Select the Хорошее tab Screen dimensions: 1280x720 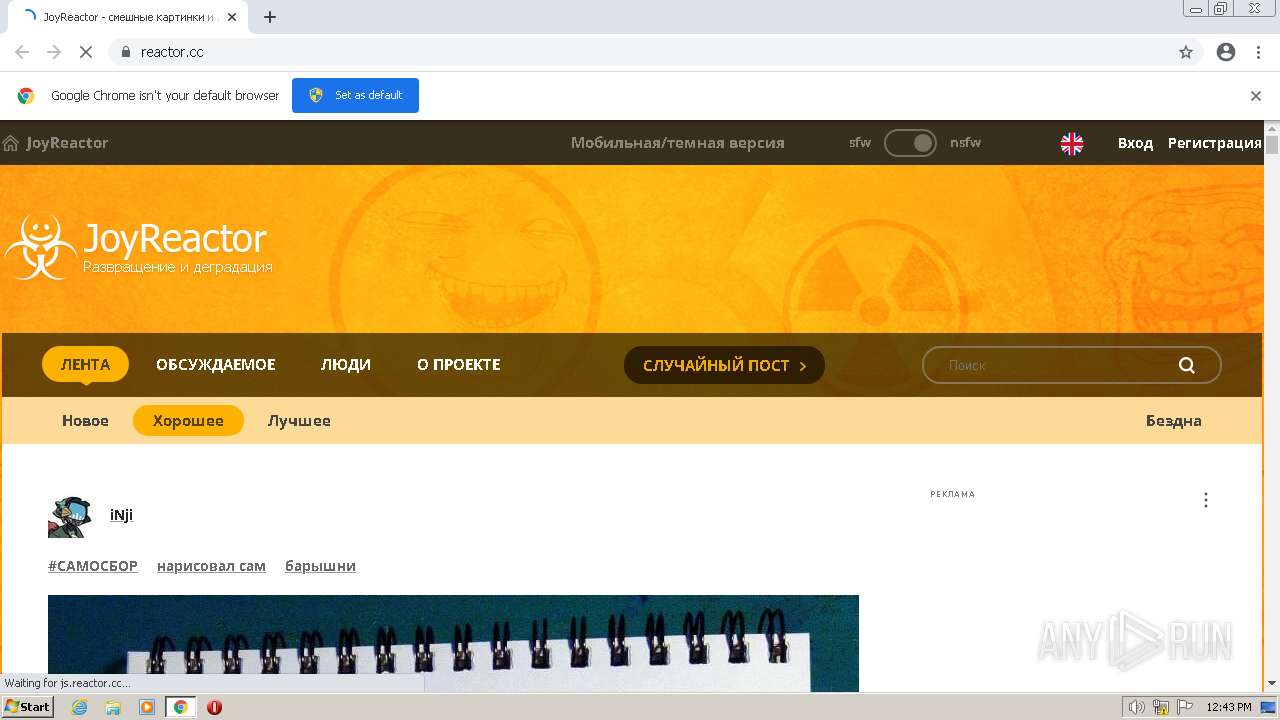point(188,421)
